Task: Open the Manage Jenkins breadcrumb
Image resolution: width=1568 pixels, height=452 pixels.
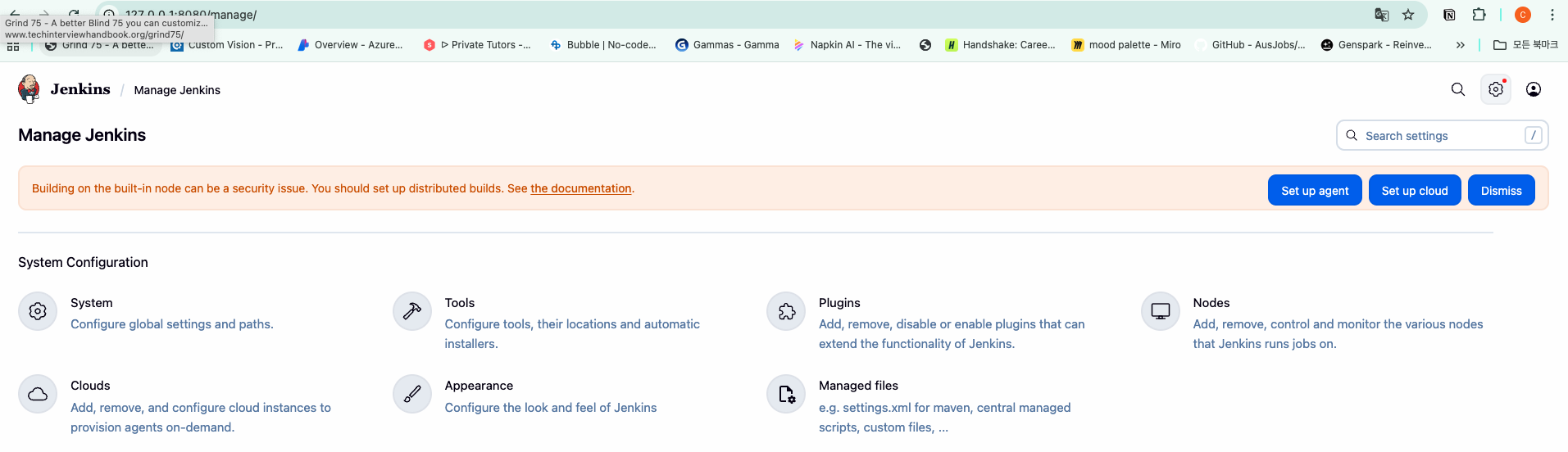Action: [x=177, y=90]
